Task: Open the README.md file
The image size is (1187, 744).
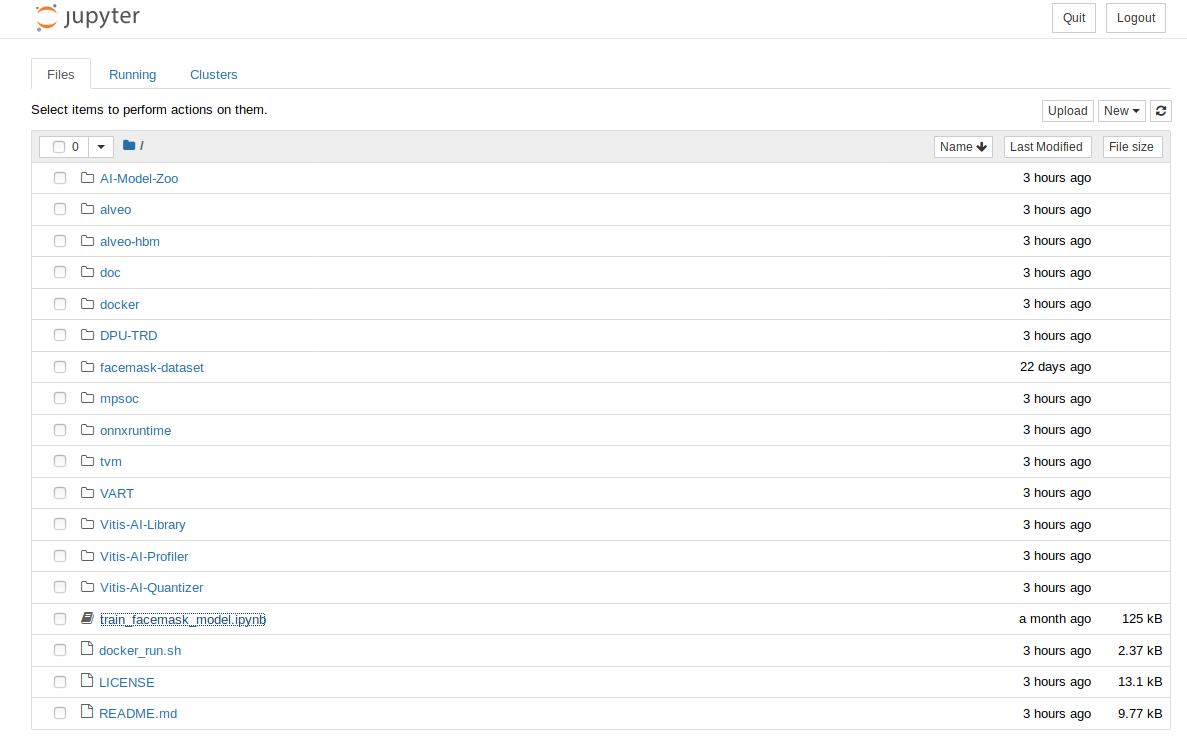Action: (x=138, y=714)
